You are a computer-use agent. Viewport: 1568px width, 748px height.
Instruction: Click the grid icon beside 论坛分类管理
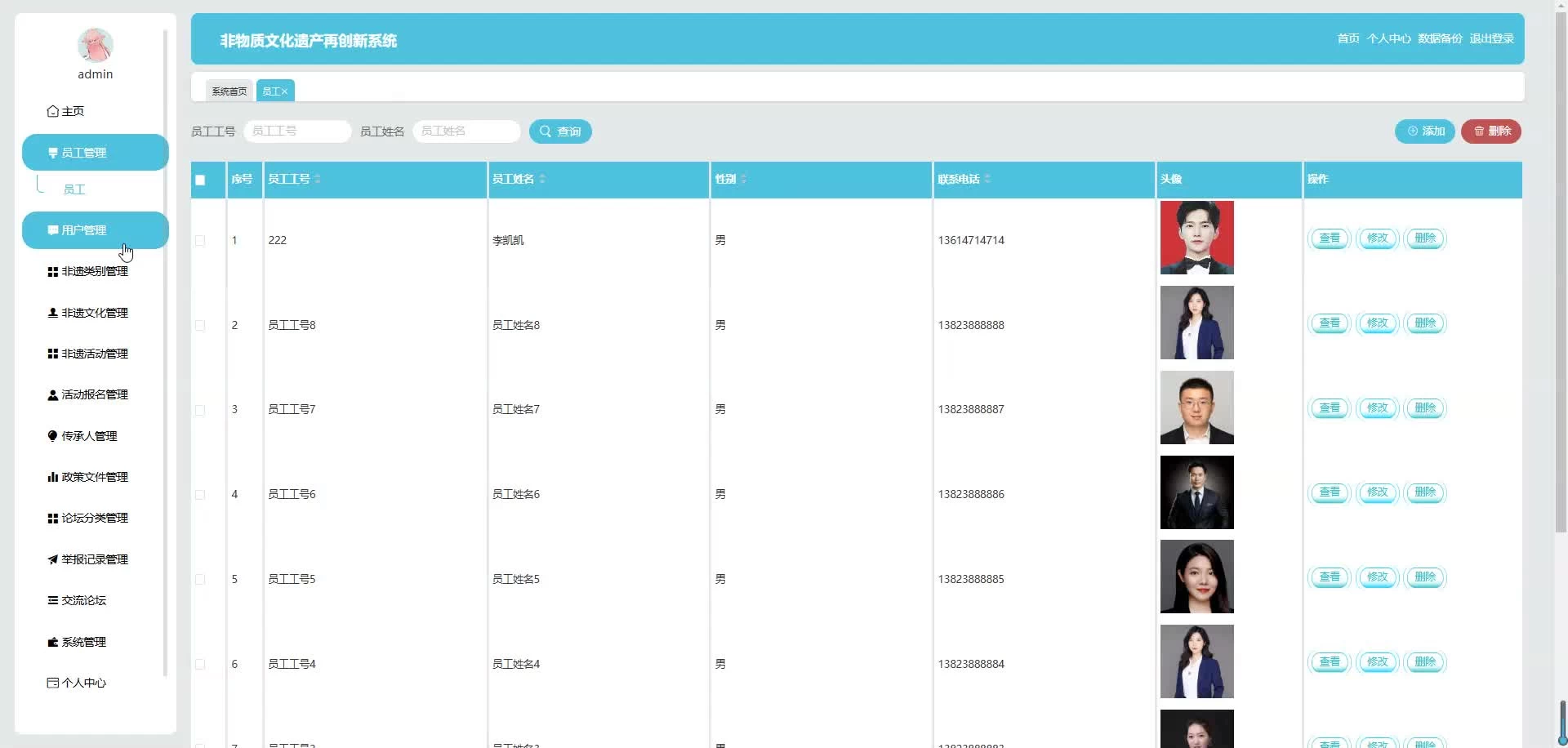[53, 519]
